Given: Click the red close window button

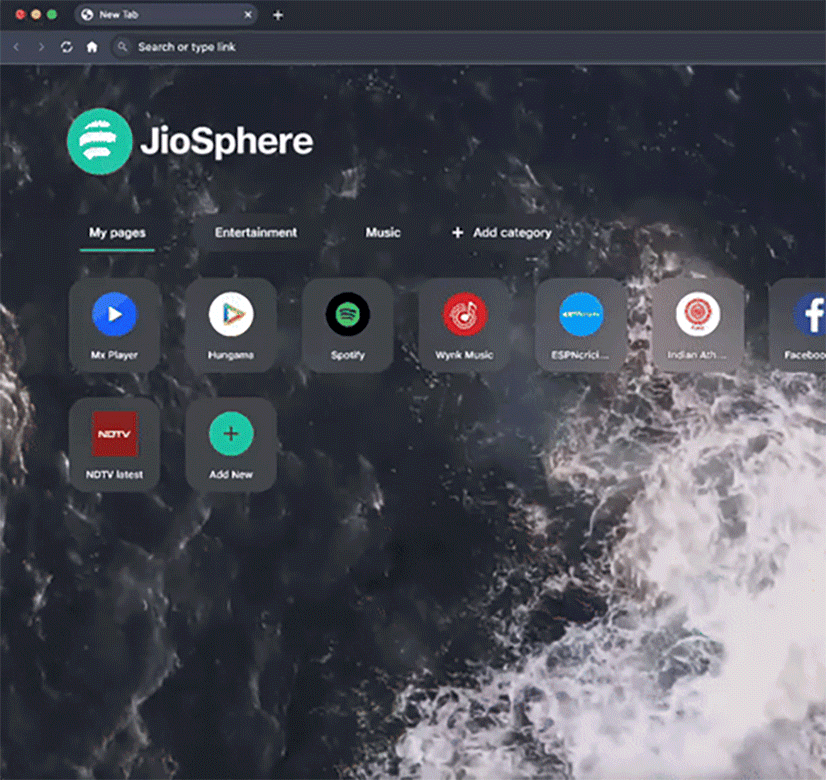Looking at the screenshot, I should 20,15.
